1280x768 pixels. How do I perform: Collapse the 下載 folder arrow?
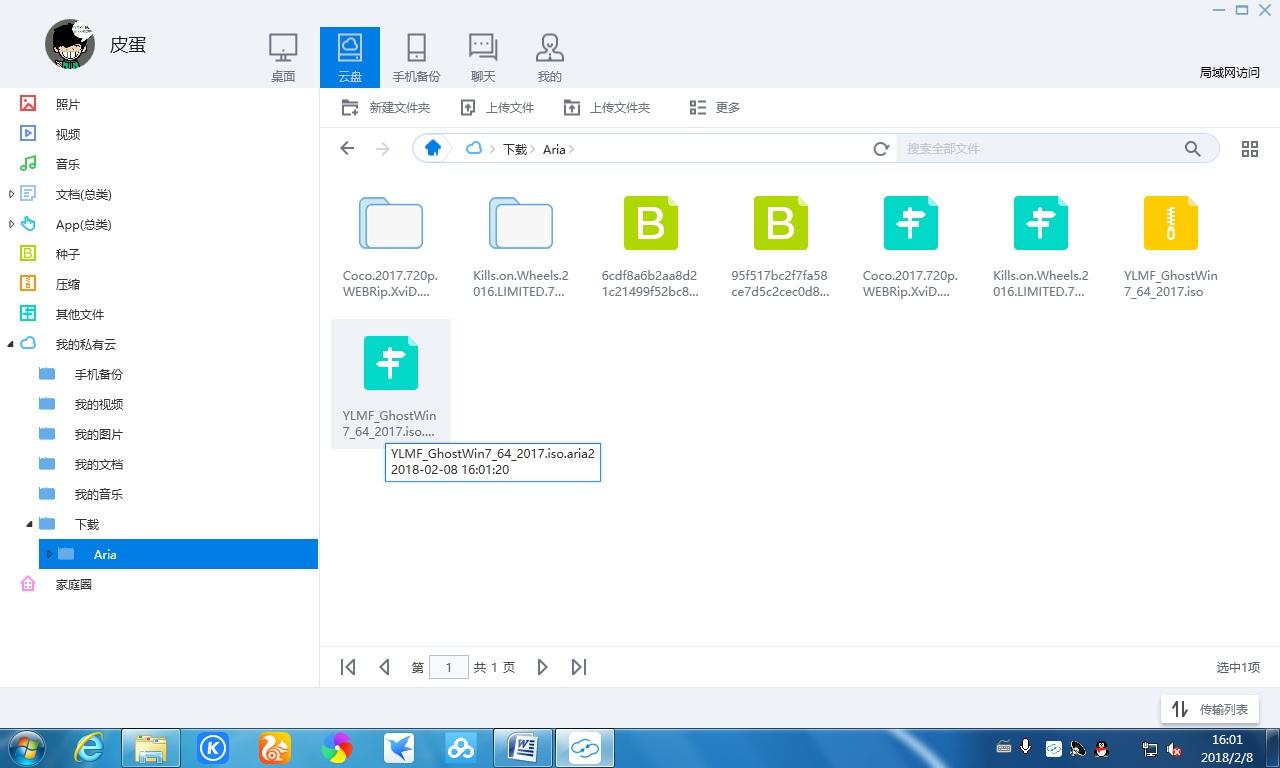29,524
